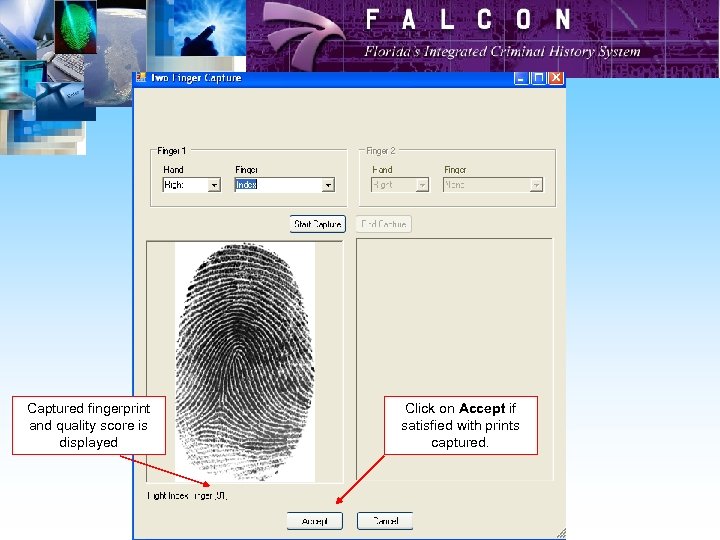Click the Right Index Finger quality score text

coord(187,496)
